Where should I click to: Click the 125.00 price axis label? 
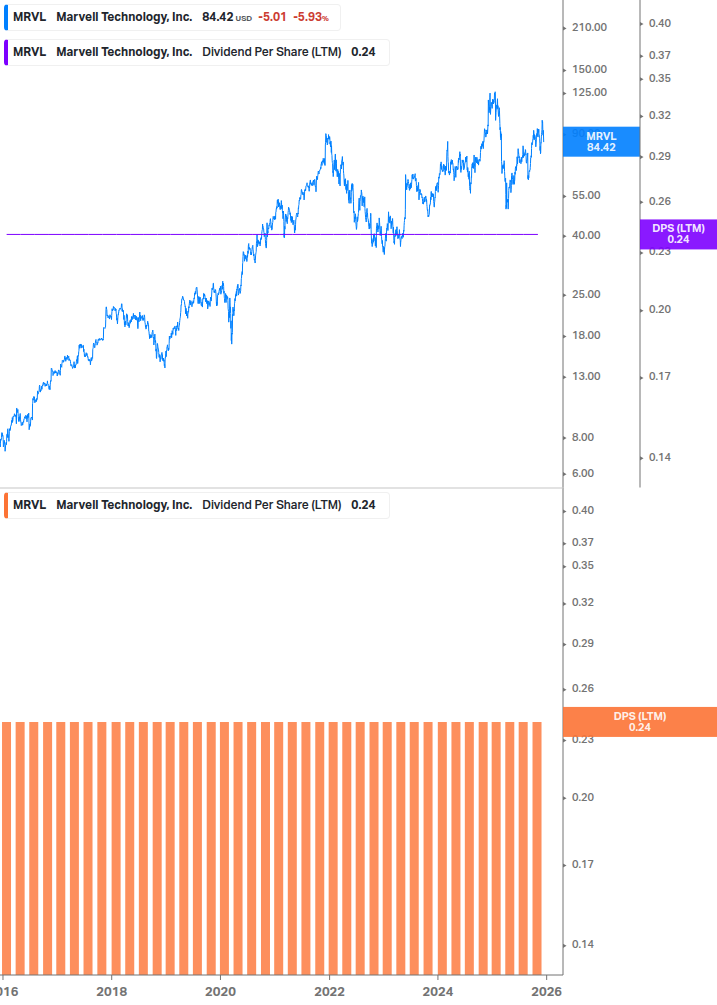coord(589,92)
